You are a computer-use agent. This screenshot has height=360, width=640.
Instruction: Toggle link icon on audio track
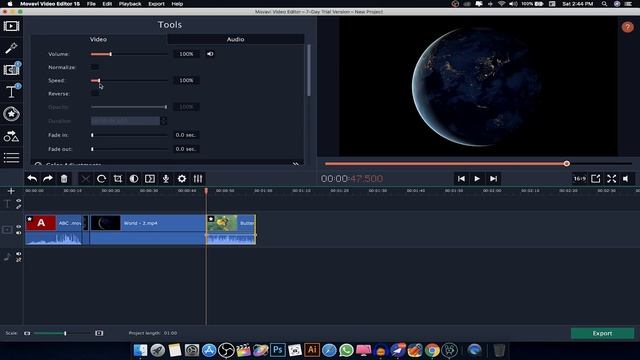(x=19, y=260)
